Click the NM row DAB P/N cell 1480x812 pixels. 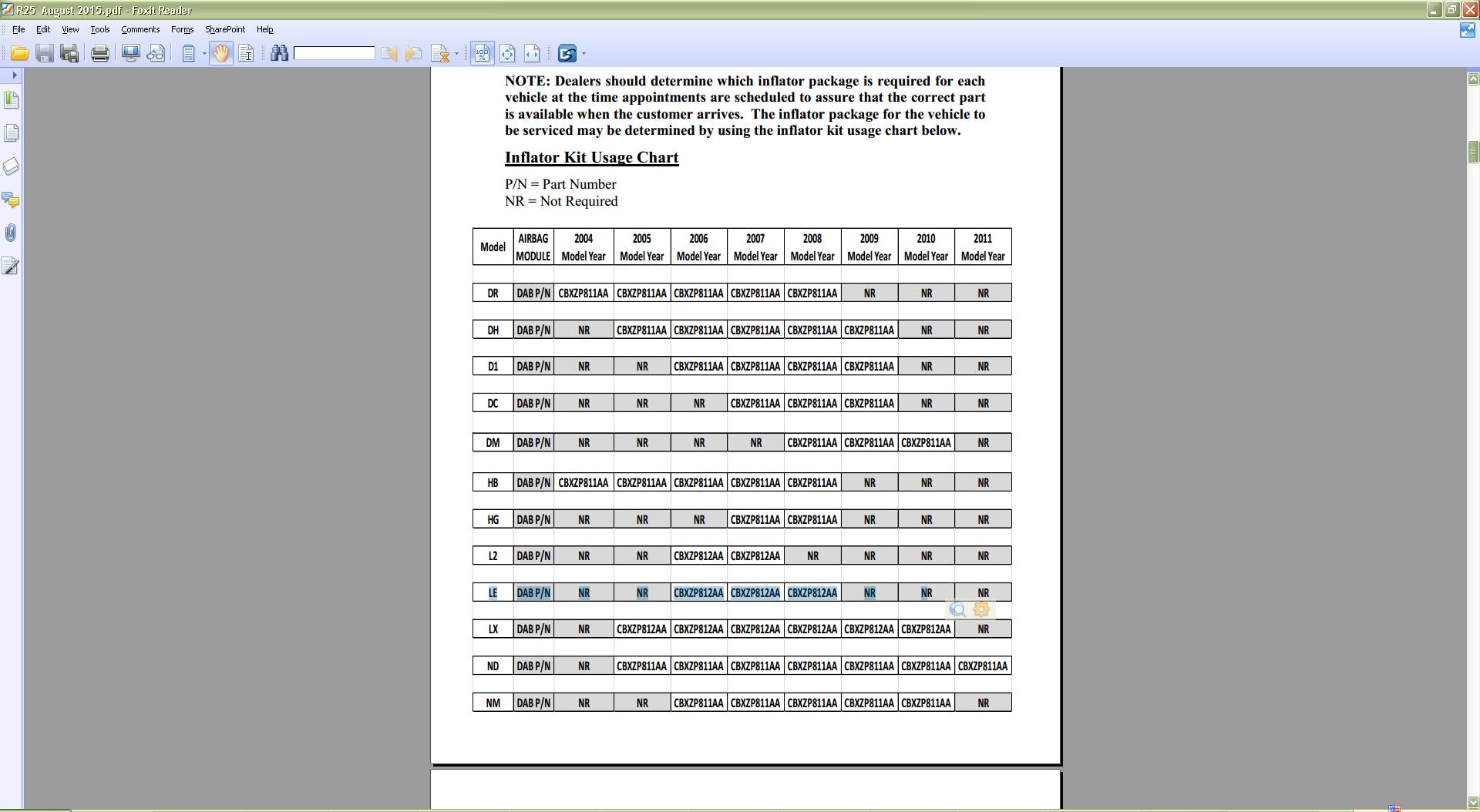[533, 703]
